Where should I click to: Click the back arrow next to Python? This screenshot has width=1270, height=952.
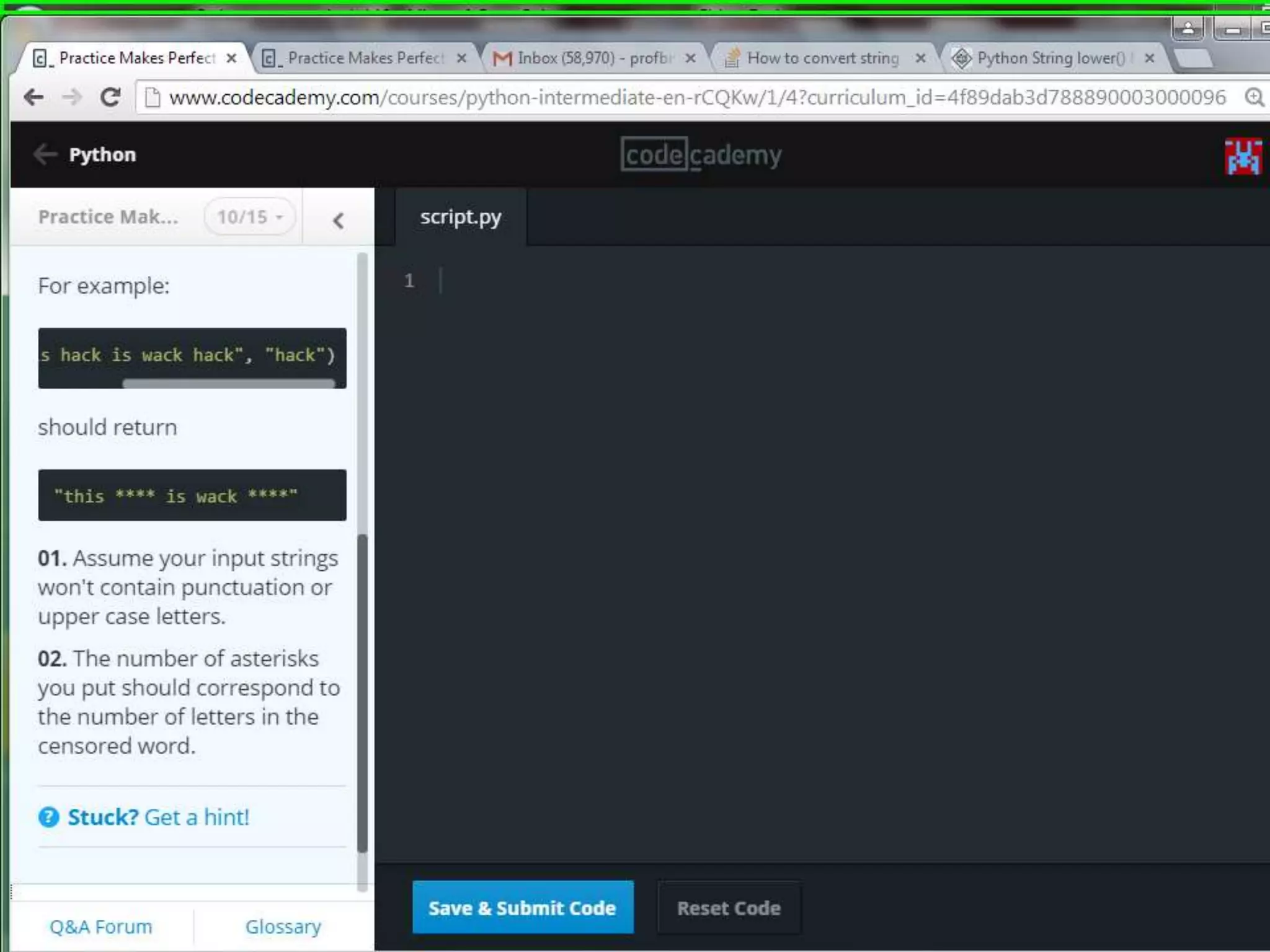(45, 154)
